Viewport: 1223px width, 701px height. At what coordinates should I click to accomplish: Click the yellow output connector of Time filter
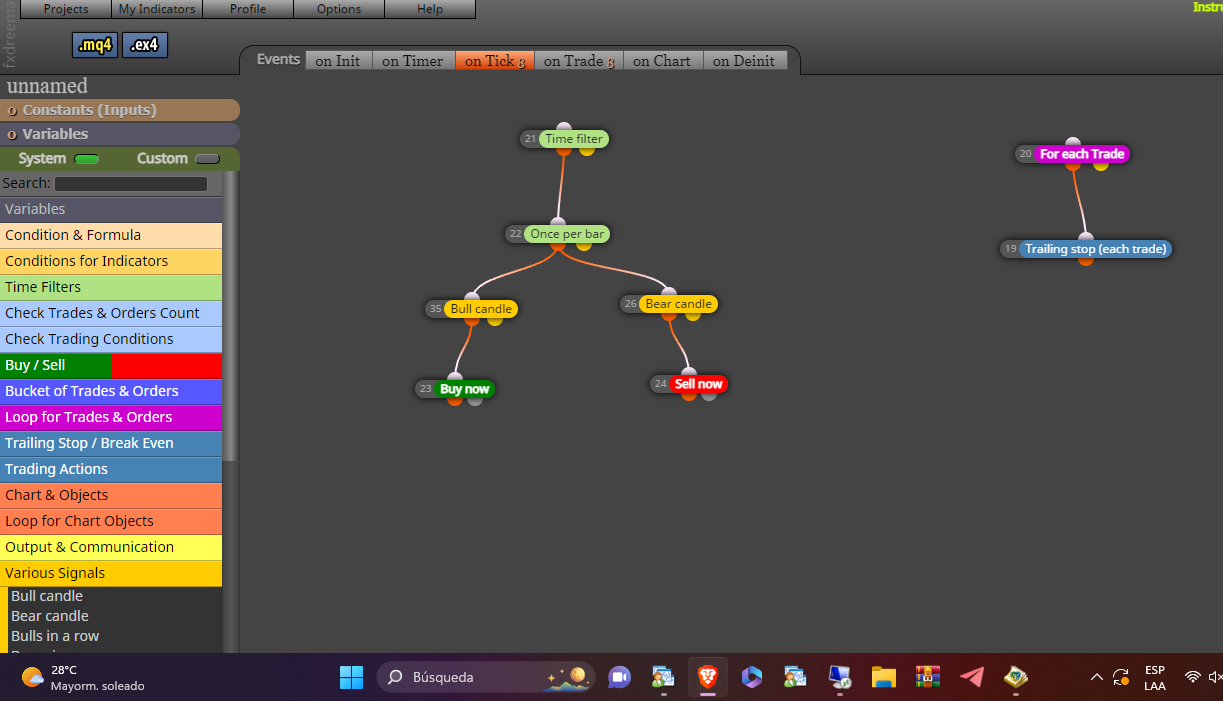pos(586,150)
